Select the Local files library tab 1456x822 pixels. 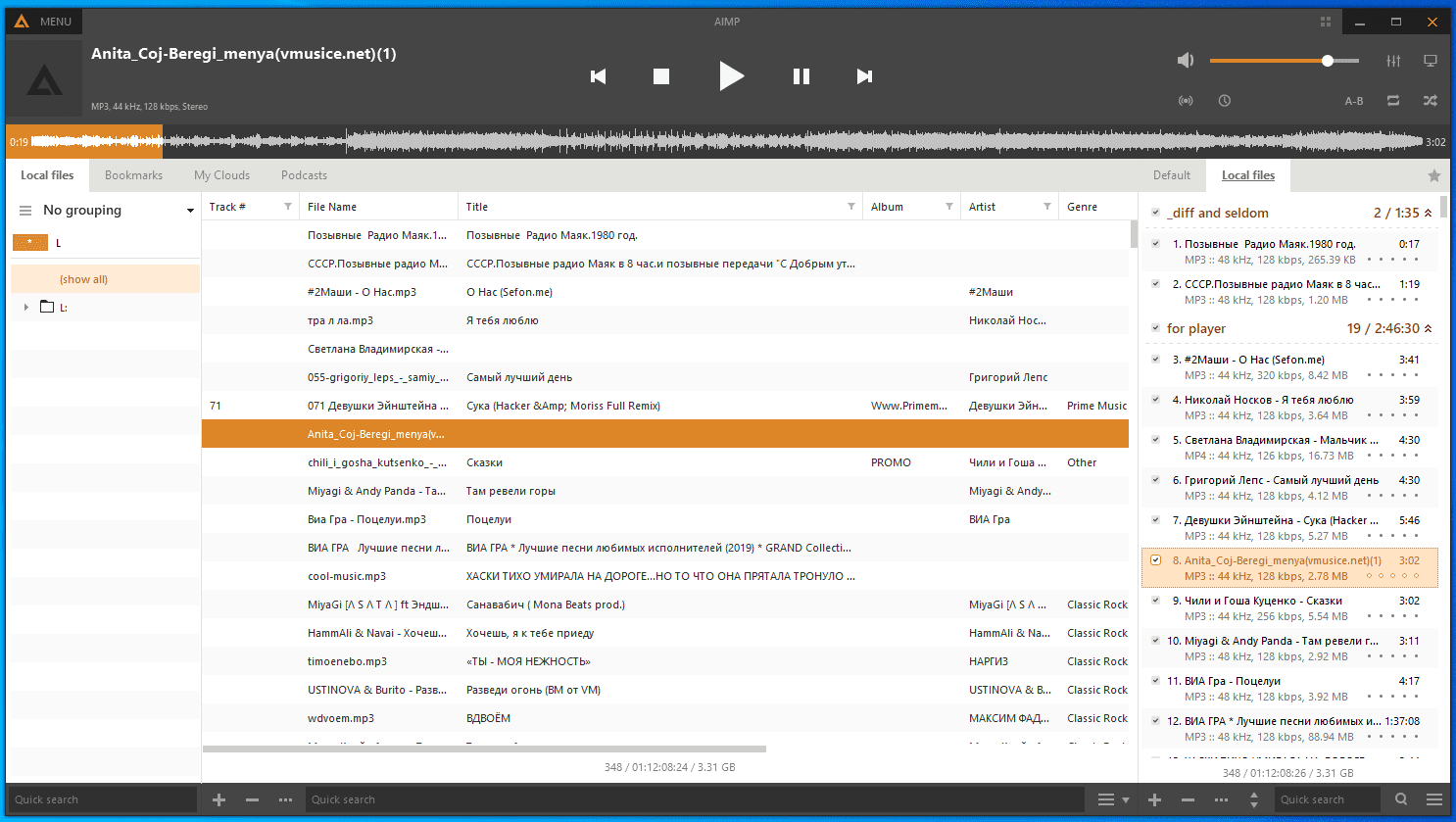(x=47, y=175)
